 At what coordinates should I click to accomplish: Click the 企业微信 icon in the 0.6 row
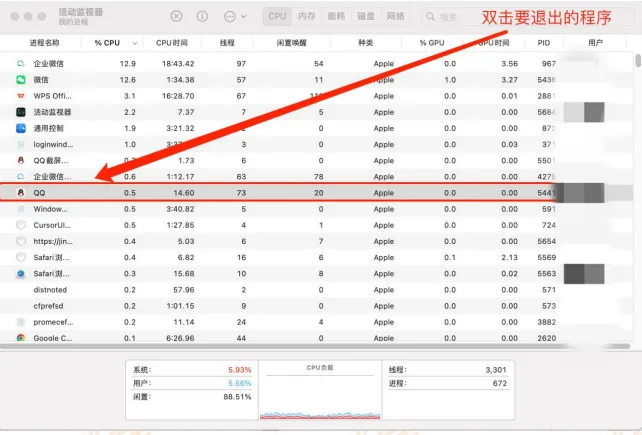(x=20, y=177)
